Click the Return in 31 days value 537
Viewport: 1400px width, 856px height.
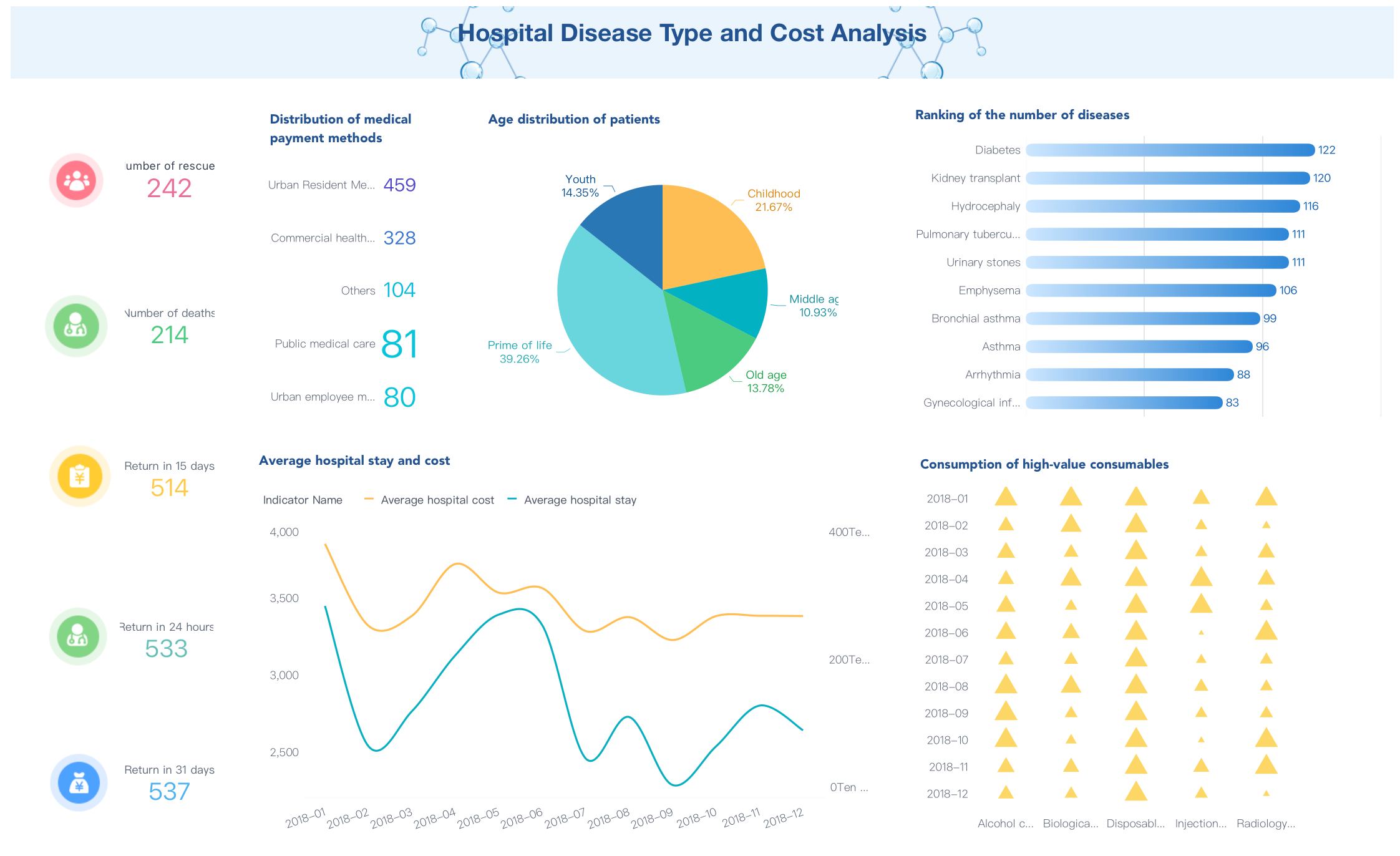169,792
